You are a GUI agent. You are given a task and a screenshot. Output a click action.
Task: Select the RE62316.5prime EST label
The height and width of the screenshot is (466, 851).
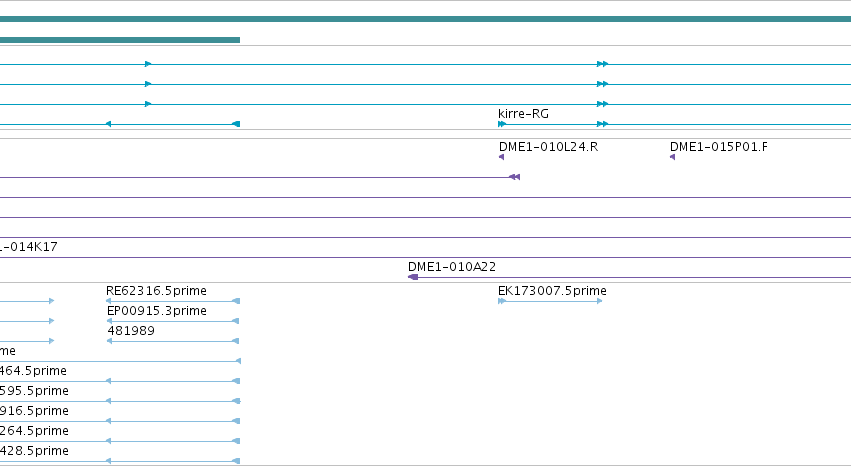pyautogui.click(x=156, y=291)
